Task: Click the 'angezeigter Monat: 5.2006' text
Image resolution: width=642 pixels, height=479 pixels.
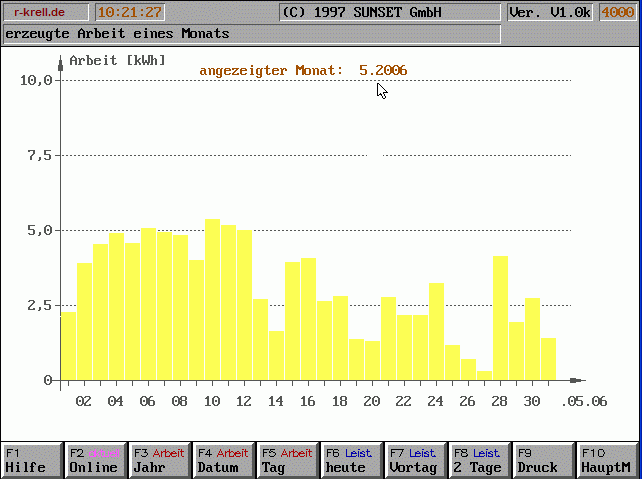Action: pyautogui.click(x=303, y=70)
